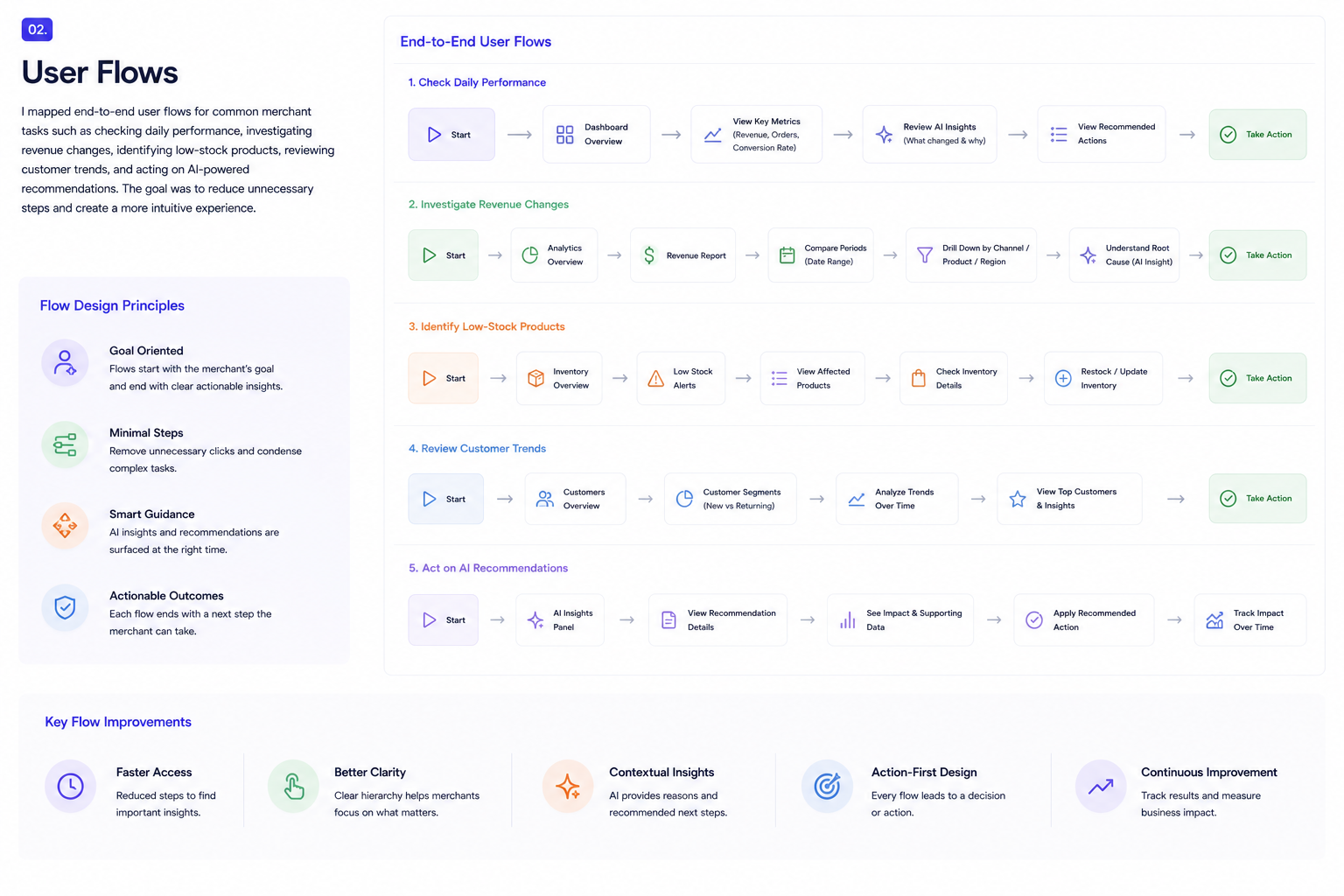1344x896 pixels.
Task: Click the Understand Root Cause sparkle icon
Action: tap(1088, 255)
